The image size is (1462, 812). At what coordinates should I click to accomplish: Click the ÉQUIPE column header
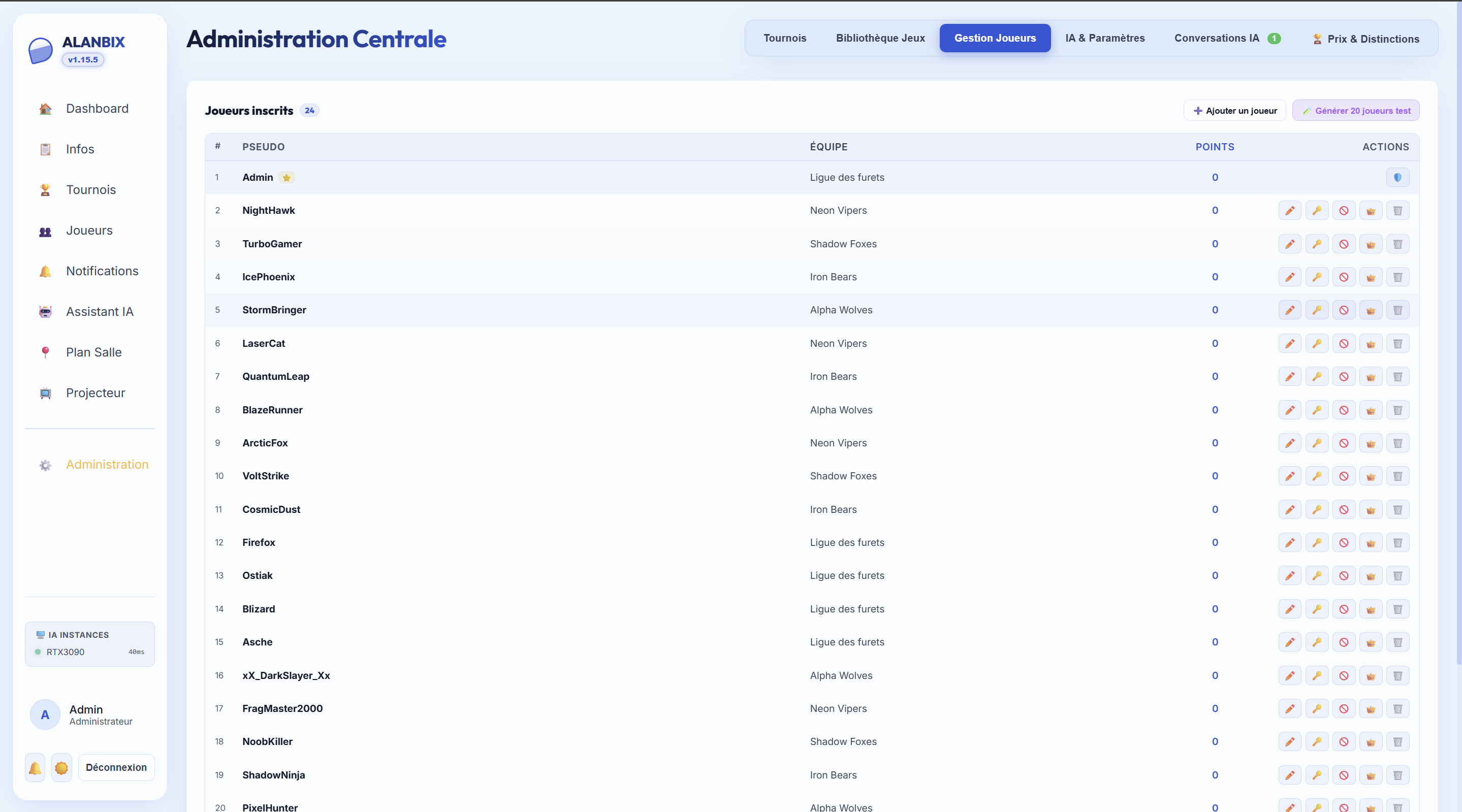(x=829, y=147)
